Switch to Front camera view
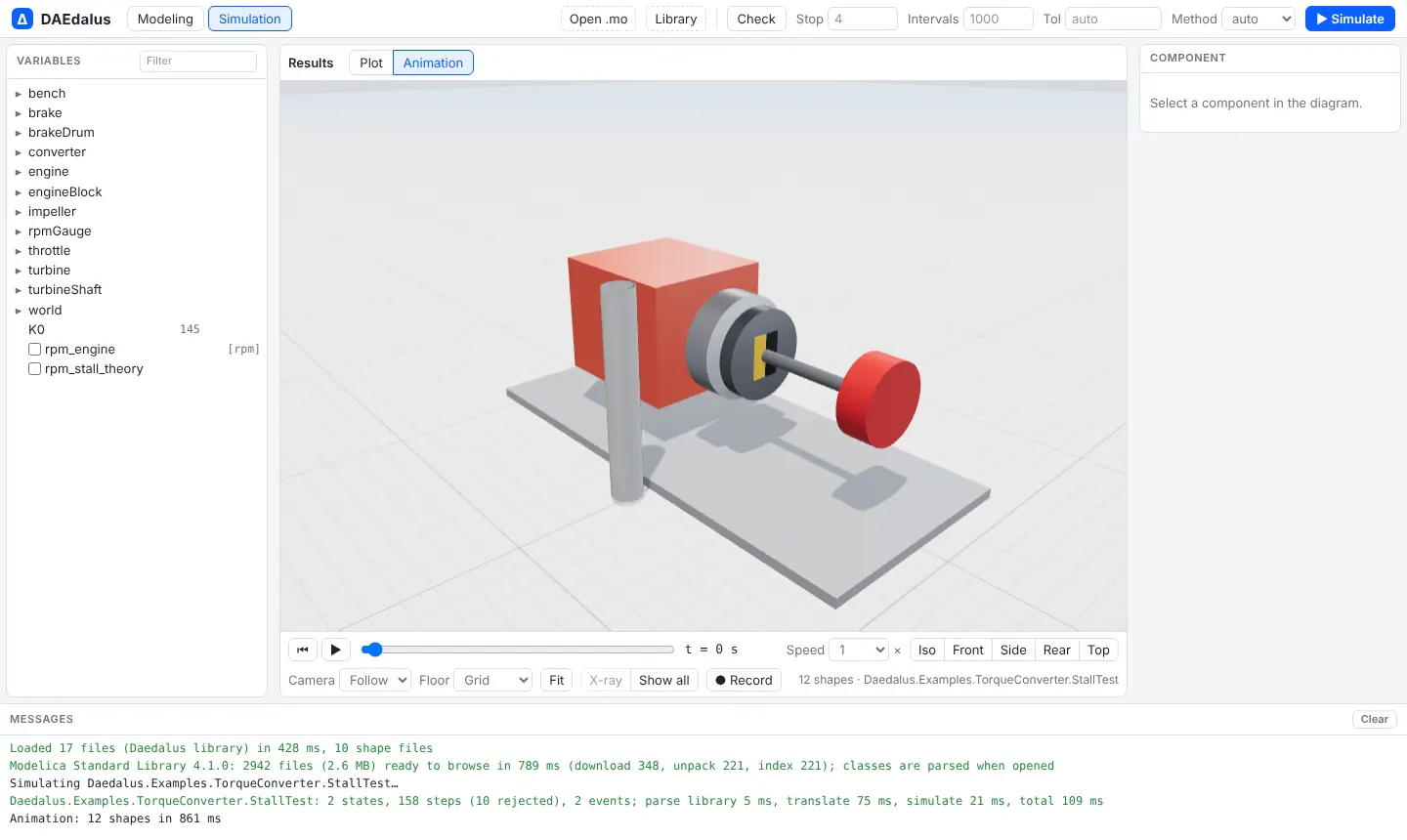Viewport: 1407px width, 840px height. (x=968, y=650)
